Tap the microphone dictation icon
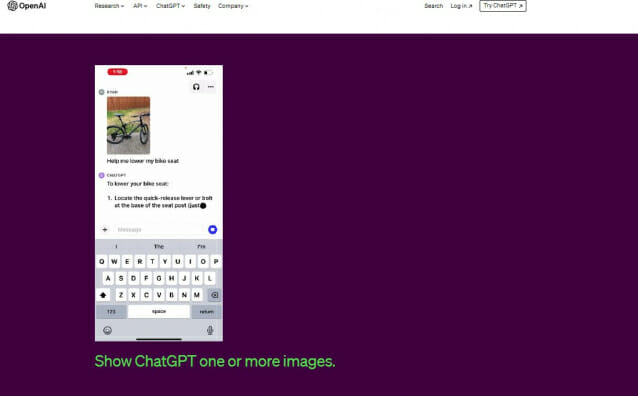 pyautogui.click(x=210, y=330)
